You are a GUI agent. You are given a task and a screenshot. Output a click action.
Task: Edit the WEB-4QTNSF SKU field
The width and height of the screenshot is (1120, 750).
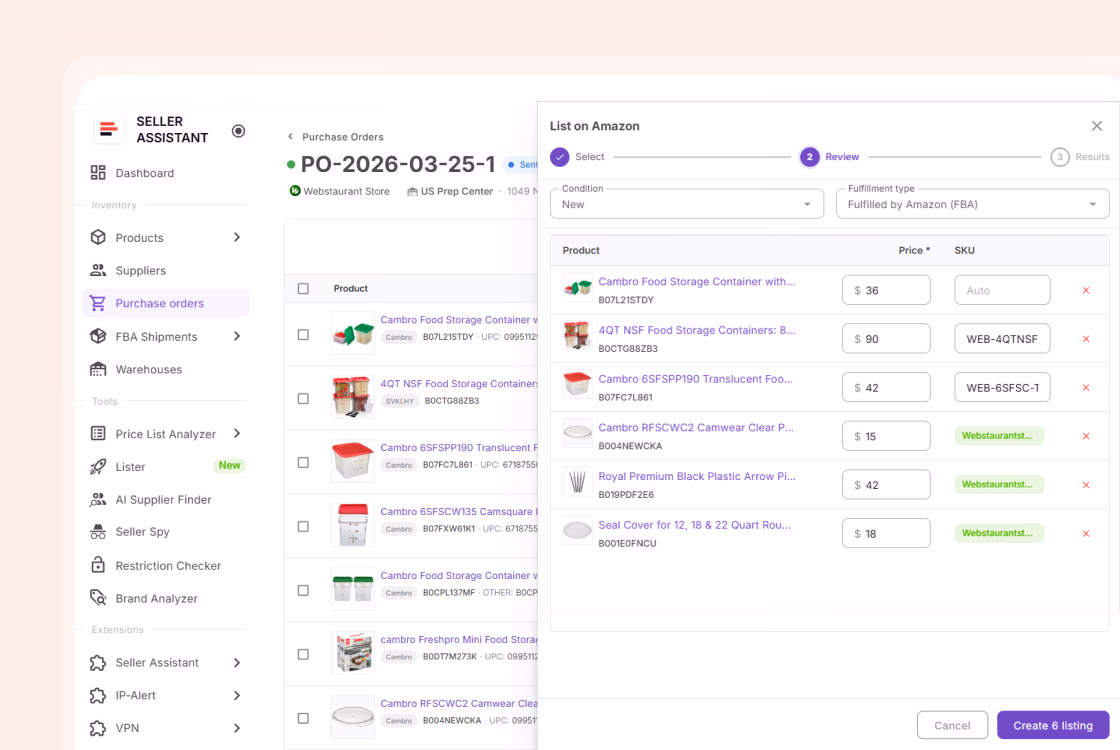[x=1002, y=339]
